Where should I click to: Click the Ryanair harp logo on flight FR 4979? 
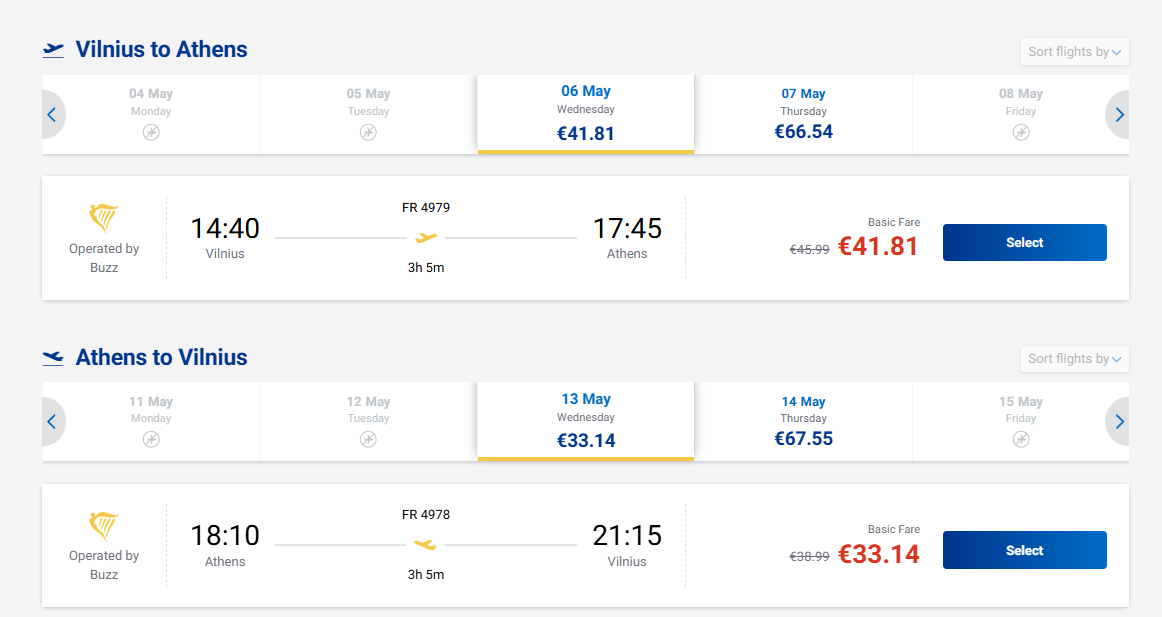click(x=104, y=218)
